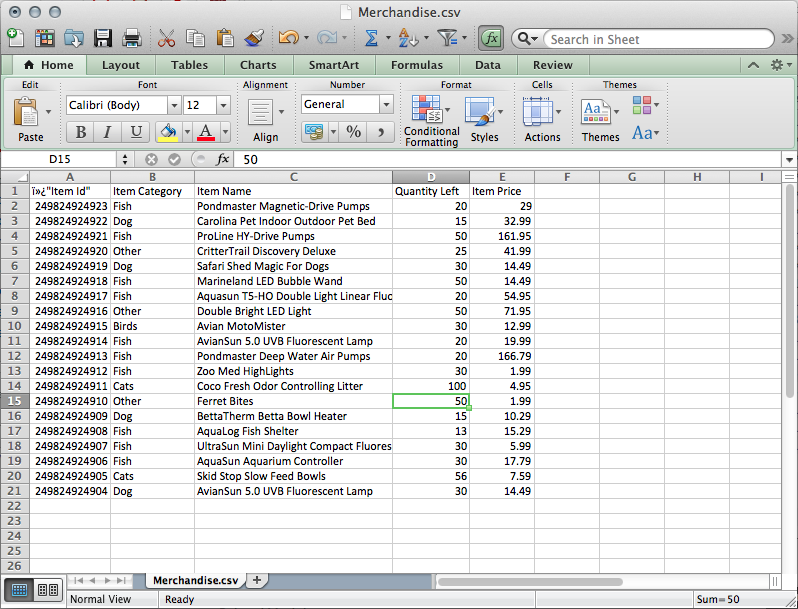This screenshot has height=609, width=798.
Task: Collapse the ribbon with the chevron
Action: [753, 65]
